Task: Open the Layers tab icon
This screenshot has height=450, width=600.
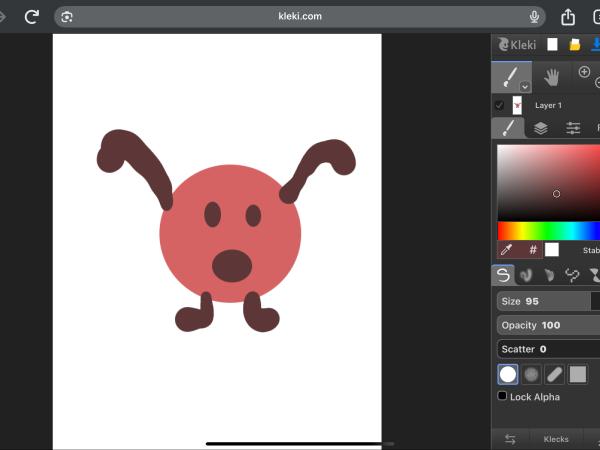Action: tap(540, 128)
